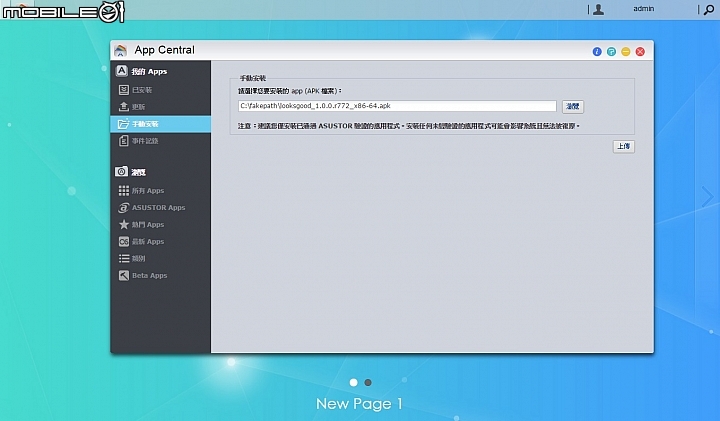Close App Central with the red button

[x=640, y=51]
